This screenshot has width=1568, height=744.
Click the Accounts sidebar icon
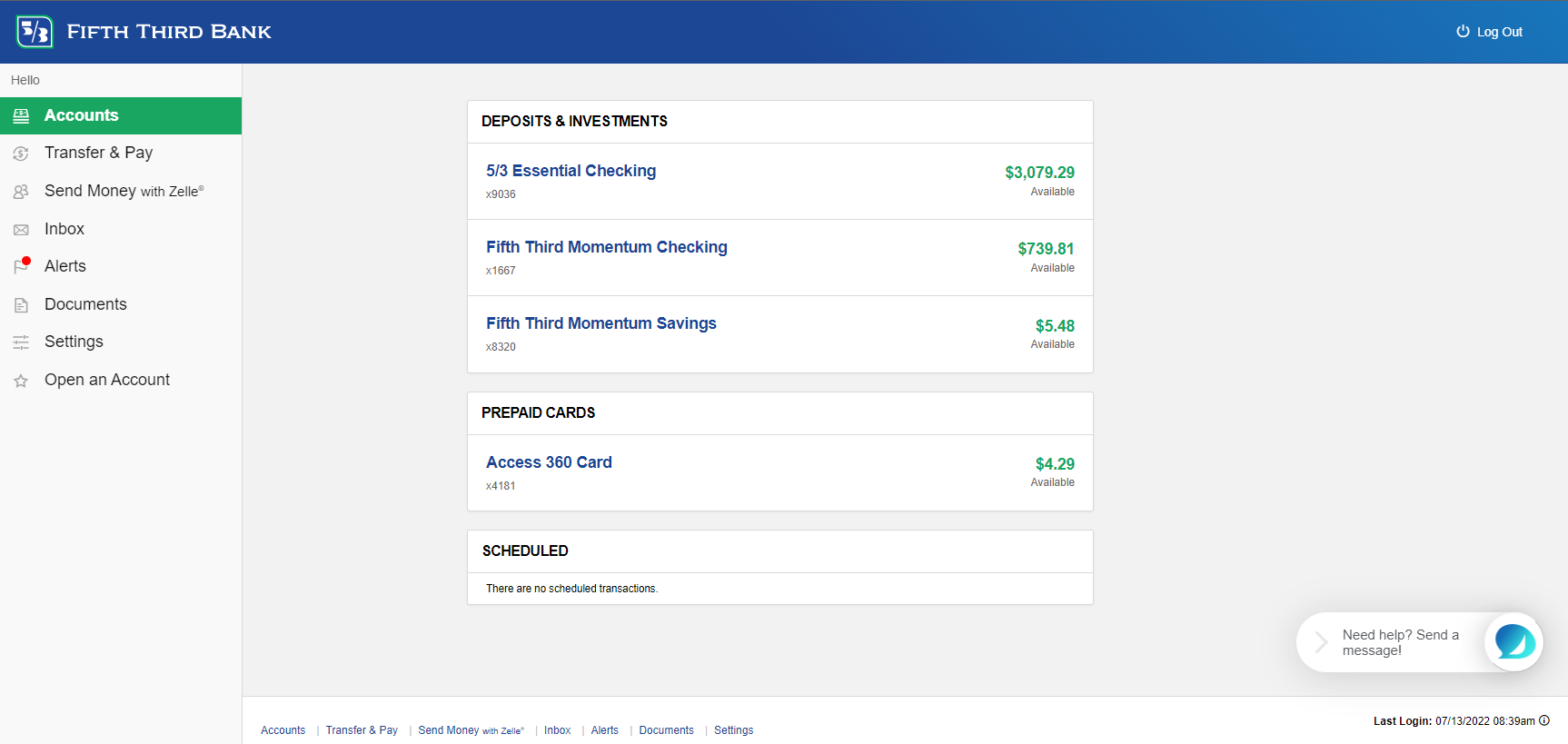pyautogui.click(x=21, y=116)
